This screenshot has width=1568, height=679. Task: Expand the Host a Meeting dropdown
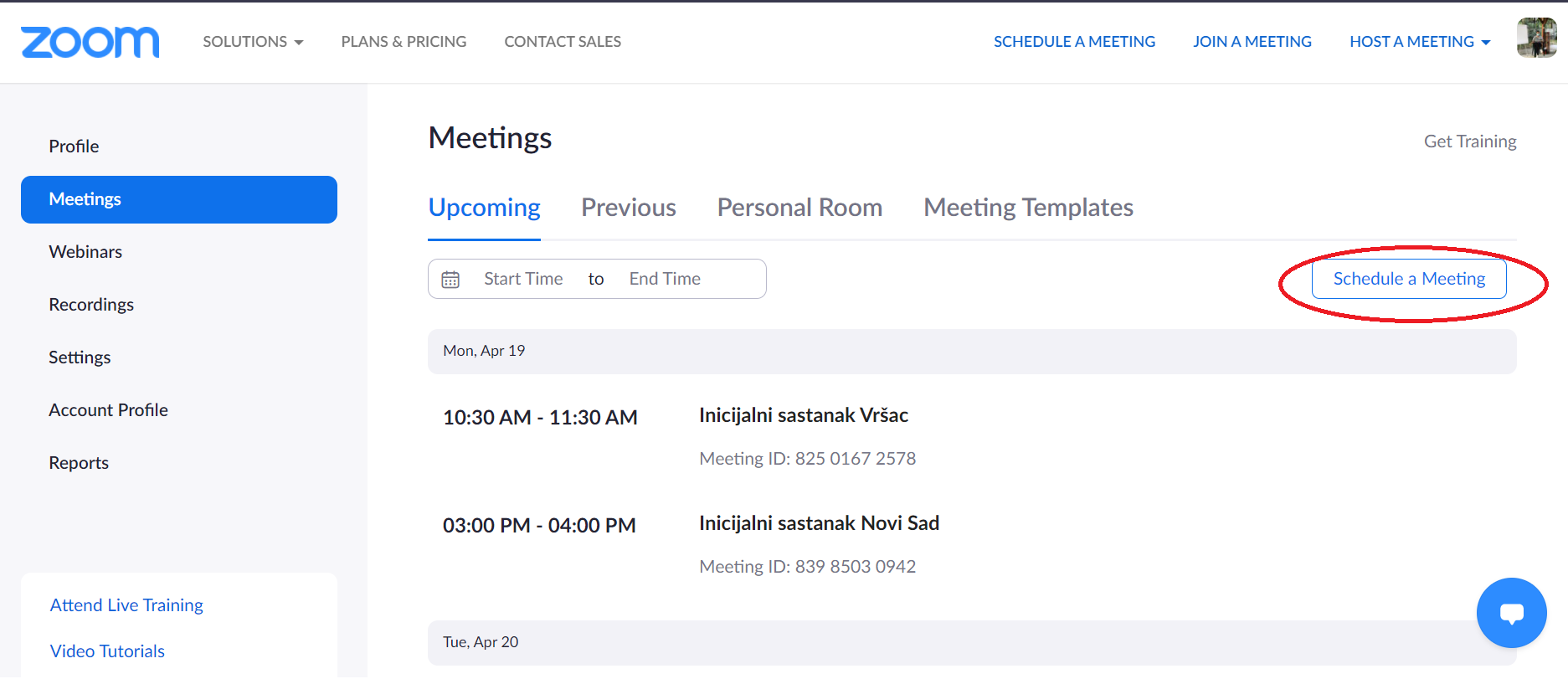(1420, 42)
